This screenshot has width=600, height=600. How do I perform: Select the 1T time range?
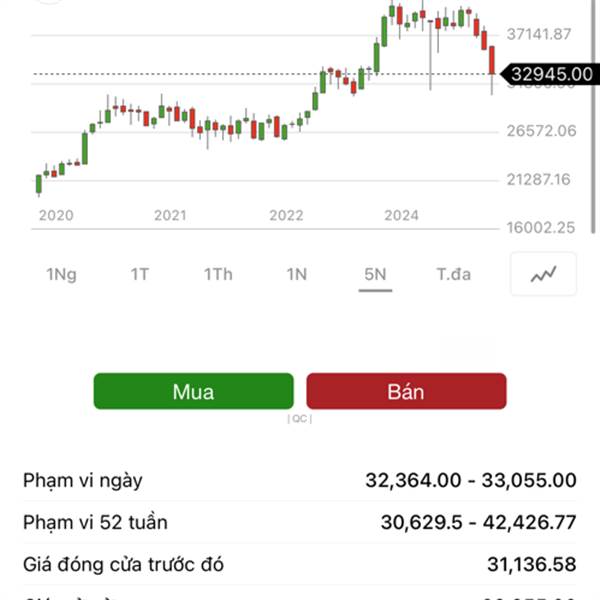pyautogui.click(x=140, y=274)
